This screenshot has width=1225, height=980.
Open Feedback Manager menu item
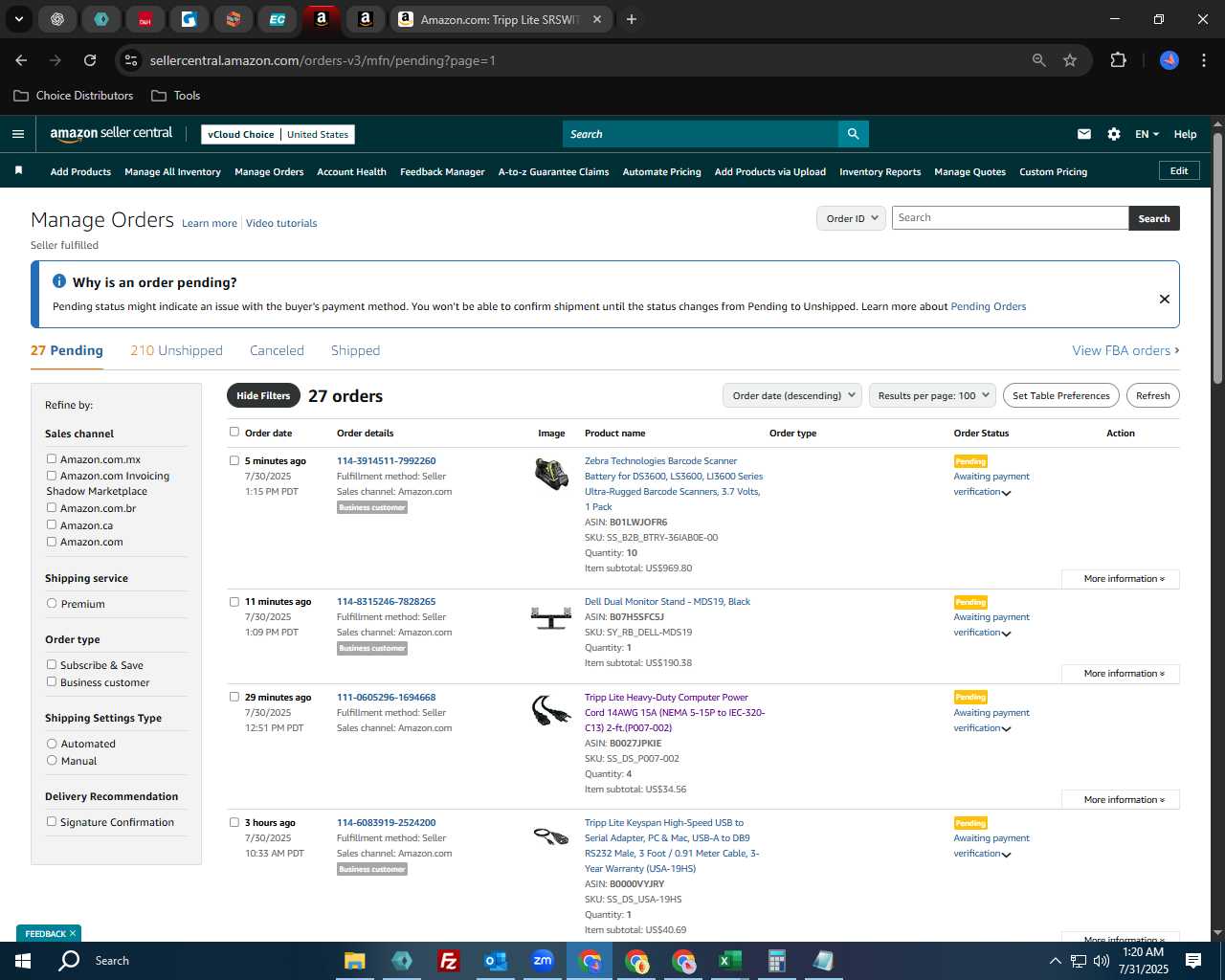tap(442, 172)
